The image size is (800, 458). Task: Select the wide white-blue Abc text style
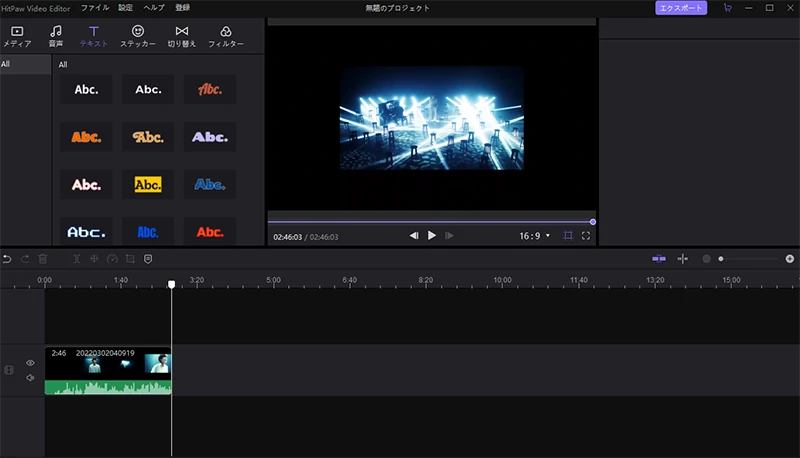tap(86, 232)
